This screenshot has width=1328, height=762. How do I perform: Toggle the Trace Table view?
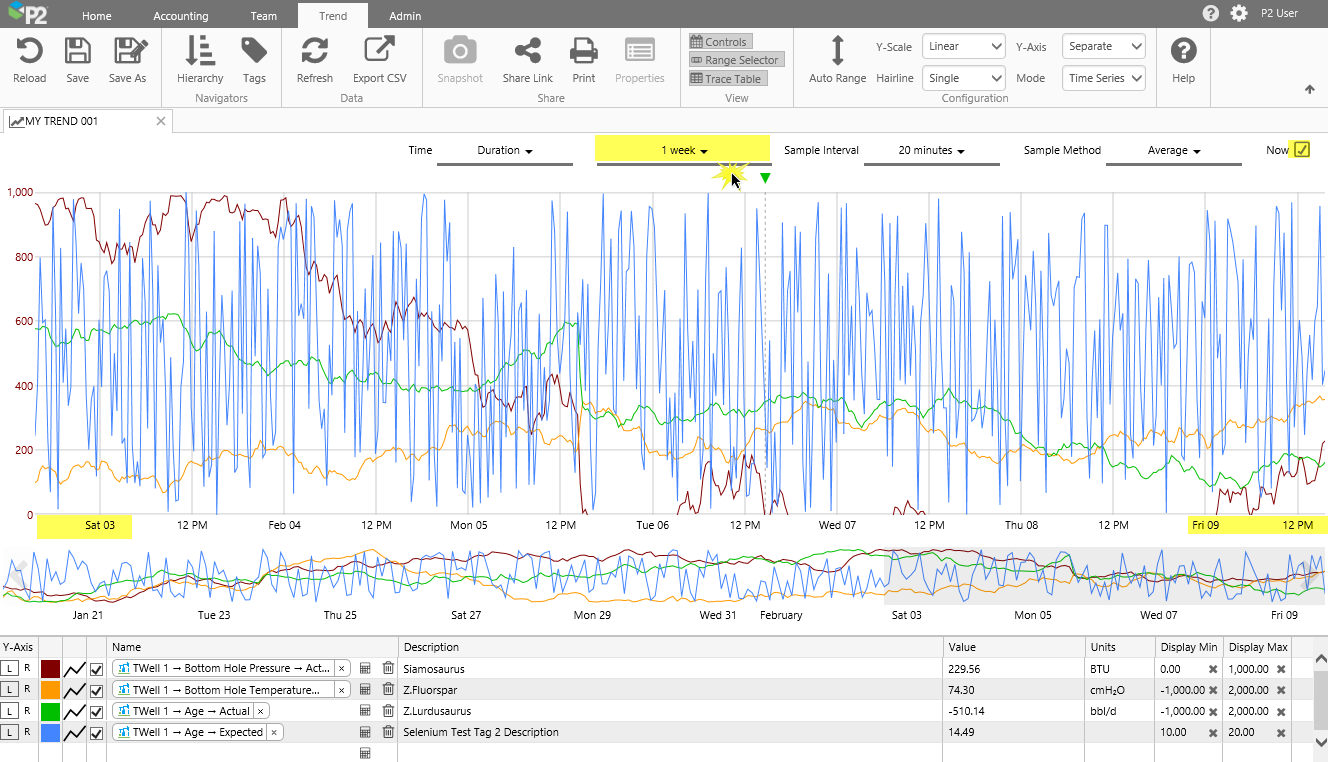(x=726, y=79)
